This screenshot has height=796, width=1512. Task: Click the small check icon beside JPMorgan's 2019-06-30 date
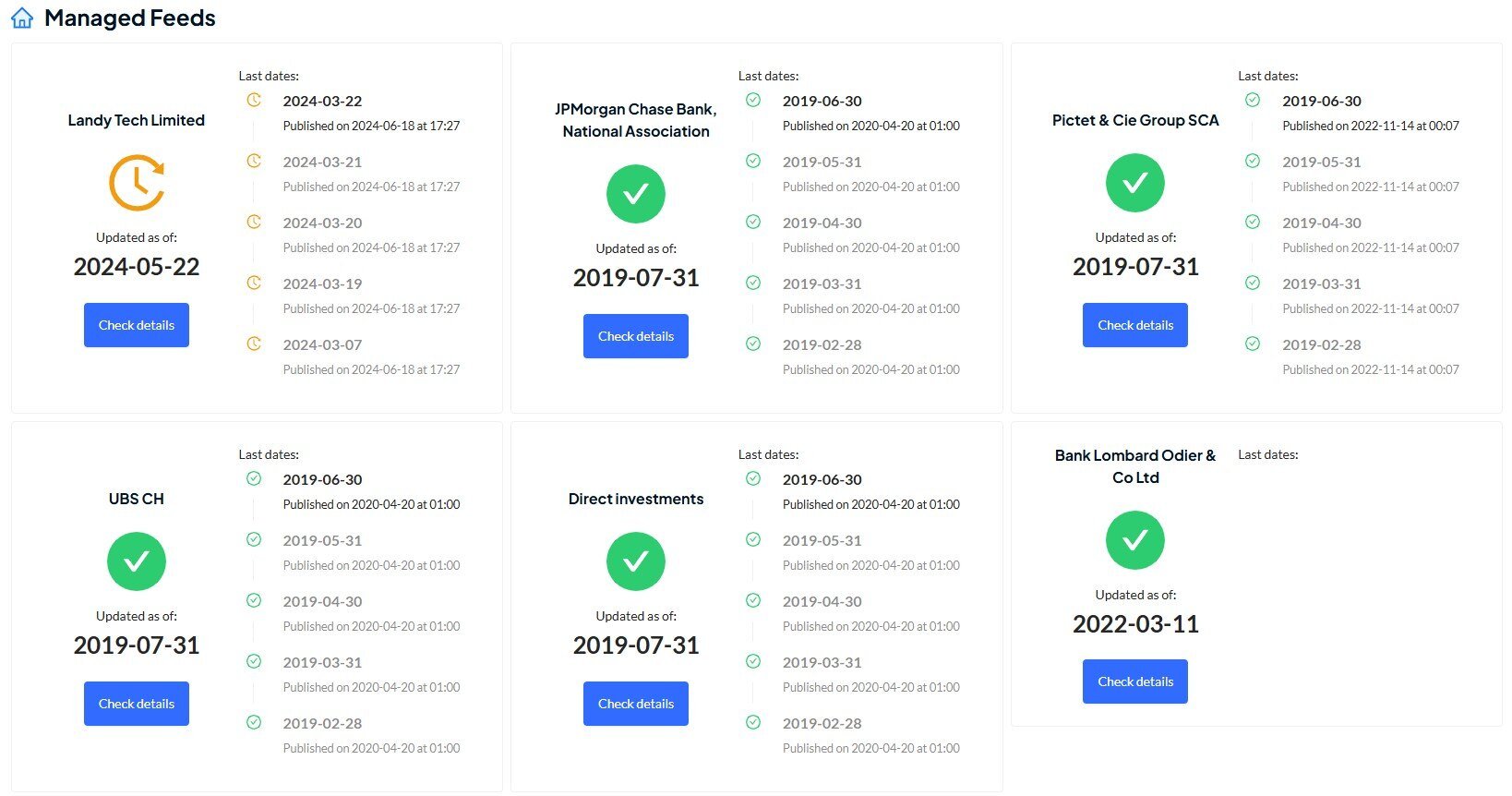tap(753, 100)
